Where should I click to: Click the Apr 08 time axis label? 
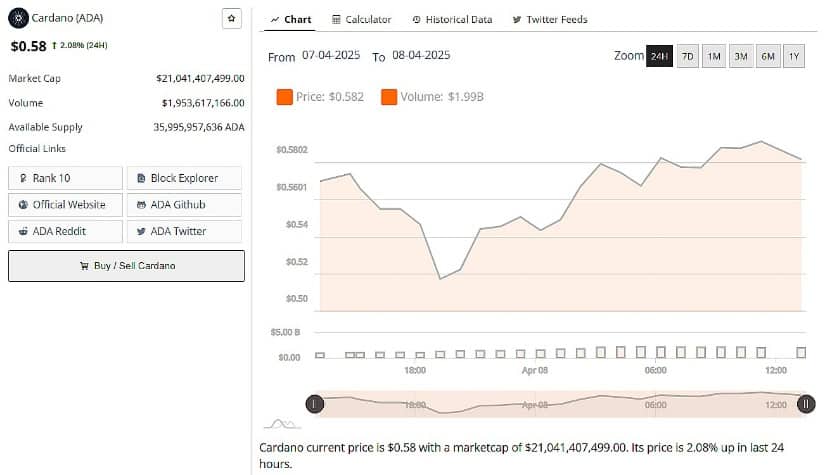535,370
